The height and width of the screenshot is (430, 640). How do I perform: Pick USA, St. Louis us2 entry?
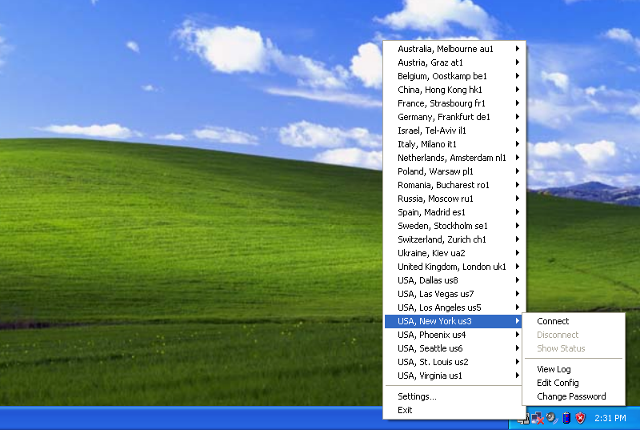coord(454,362)
